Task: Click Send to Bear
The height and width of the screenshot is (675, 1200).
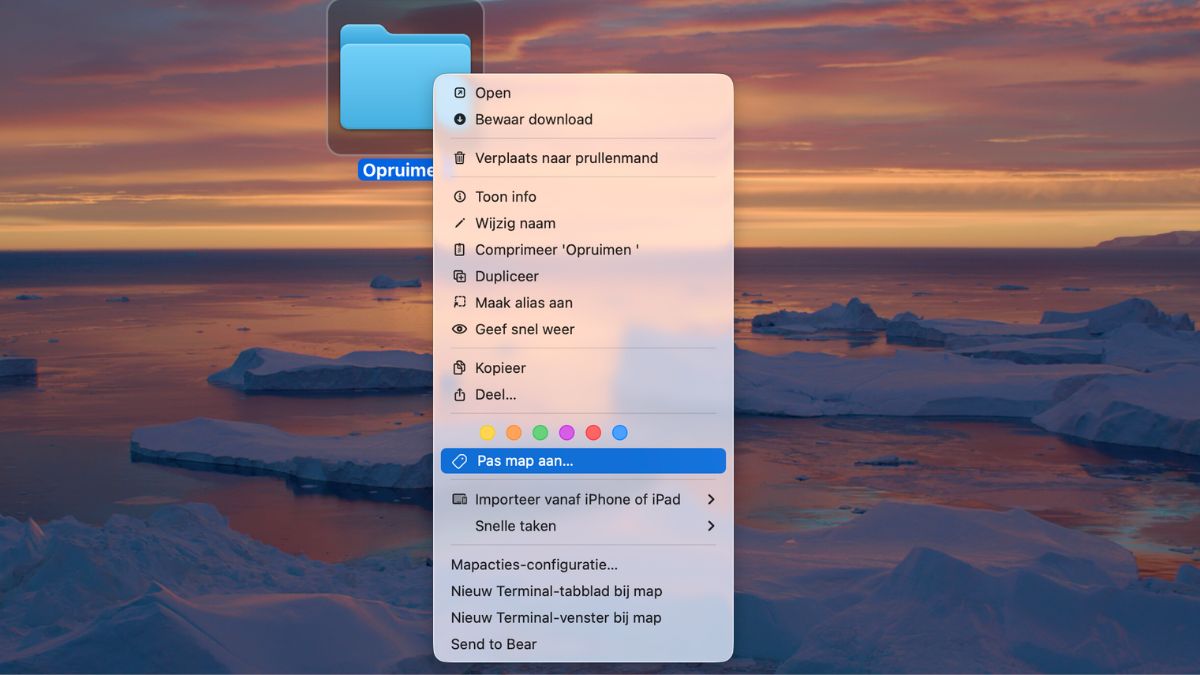Action: point(494,644)
